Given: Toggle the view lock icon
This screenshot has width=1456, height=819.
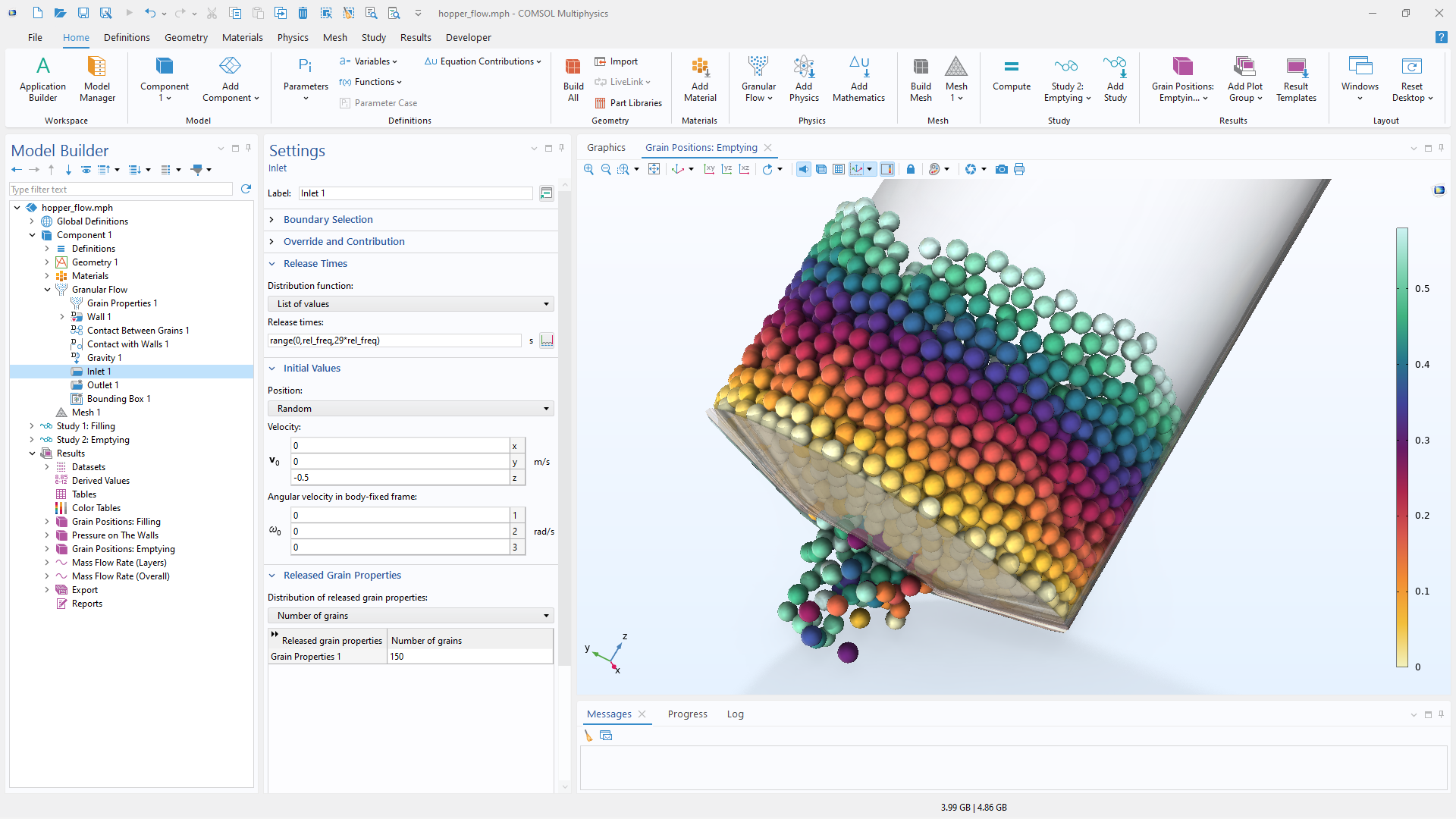Looking at the screenshot, I should point(911,169).
